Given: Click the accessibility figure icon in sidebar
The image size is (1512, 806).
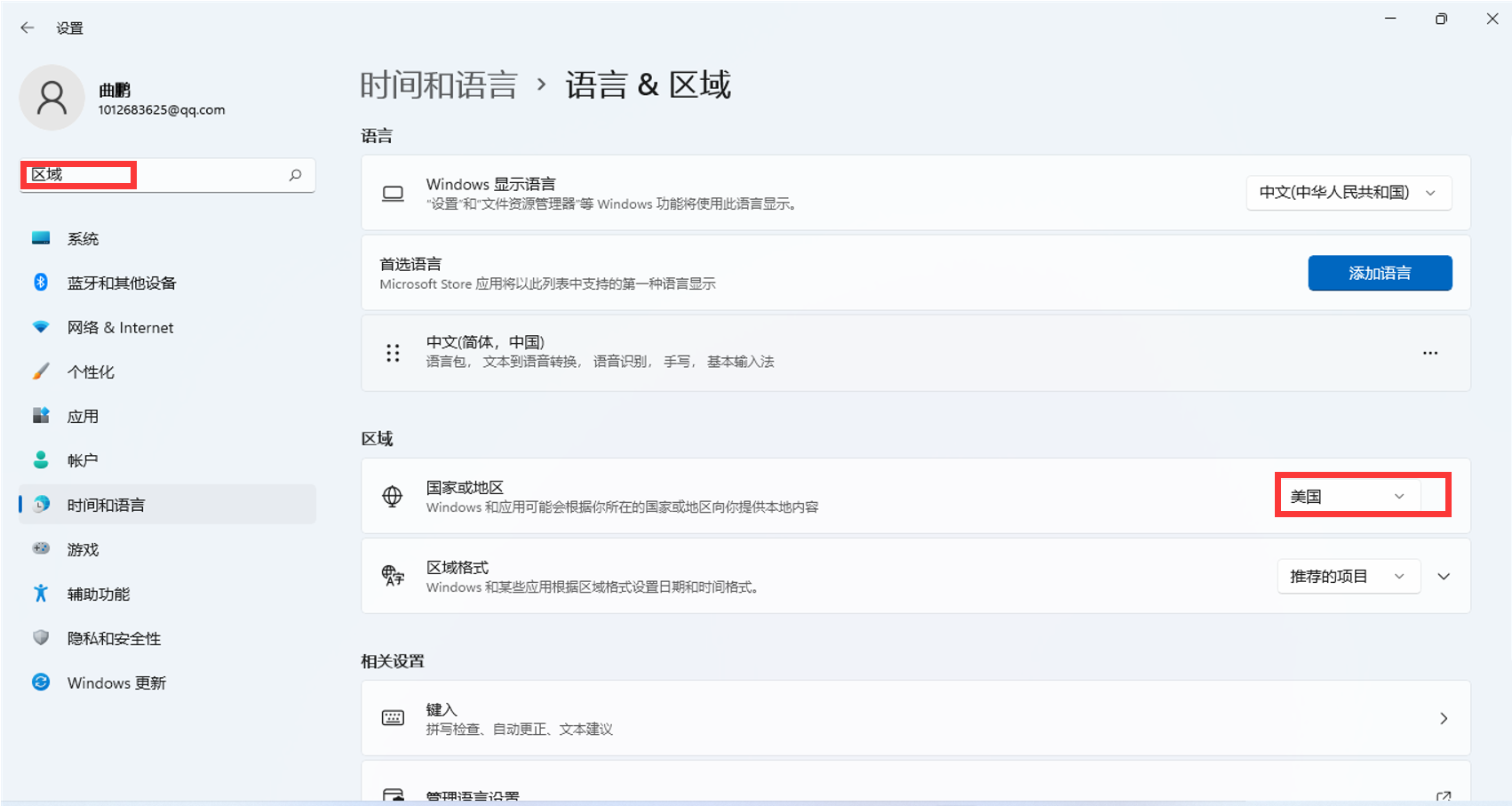Looking at the screenshot, I should tap(41, 593).
